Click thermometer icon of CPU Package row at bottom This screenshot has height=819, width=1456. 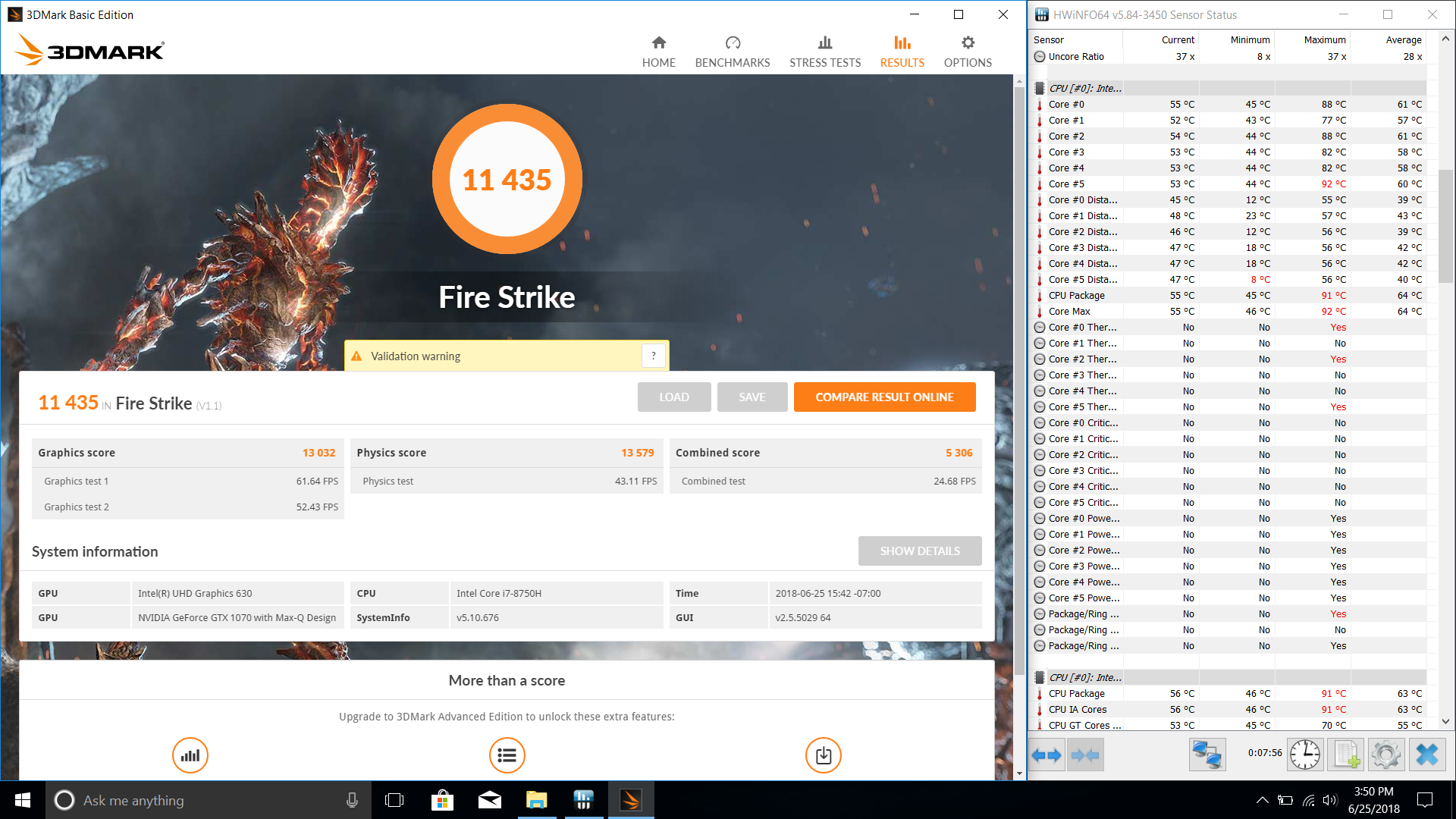point(1040,694)
